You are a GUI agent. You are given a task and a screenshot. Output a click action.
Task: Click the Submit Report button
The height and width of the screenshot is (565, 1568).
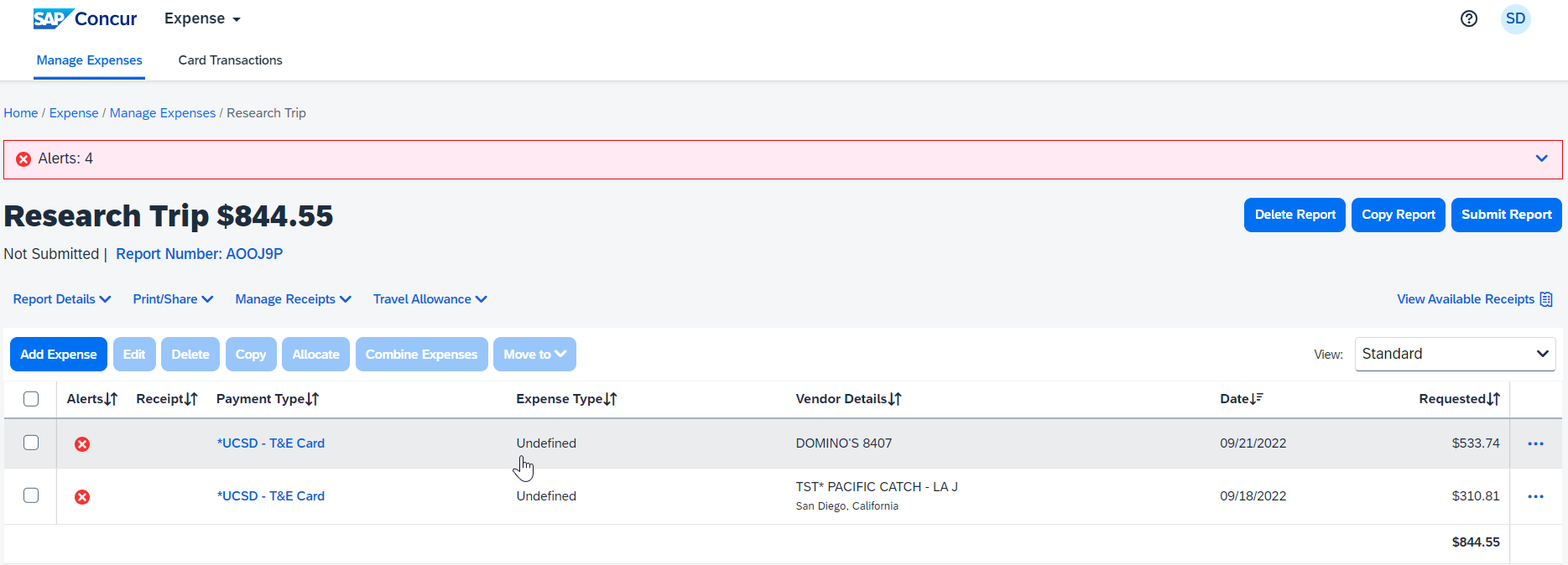click(x=1506, y=215)
